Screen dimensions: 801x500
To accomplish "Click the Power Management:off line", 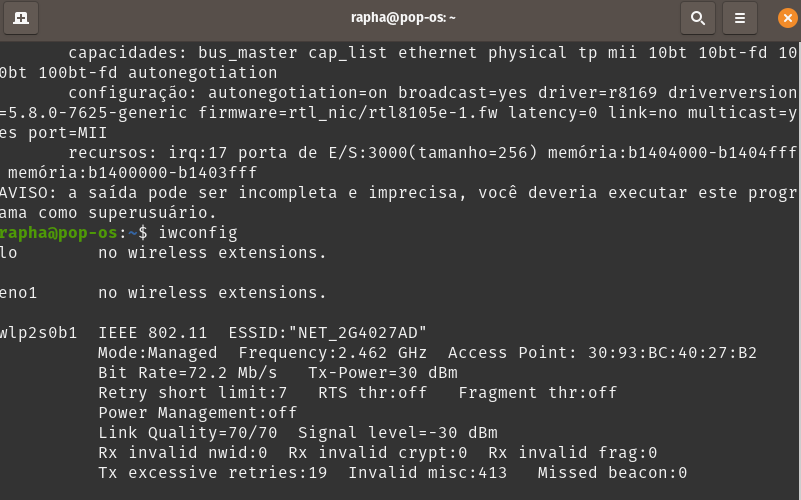I will click(198, 413).
